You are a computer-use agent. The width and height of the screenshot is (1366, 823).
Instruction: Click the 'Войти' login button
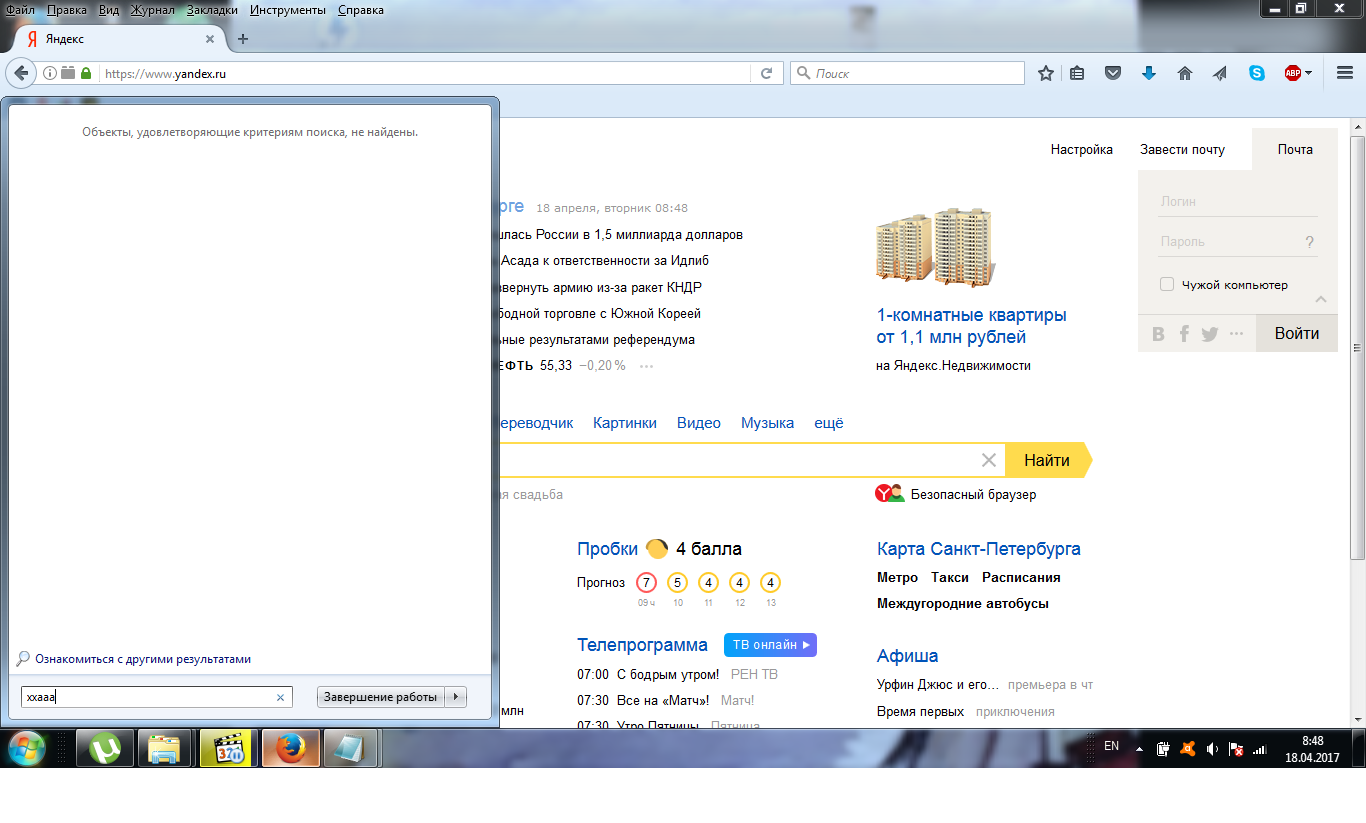(x=1296, y=334)
